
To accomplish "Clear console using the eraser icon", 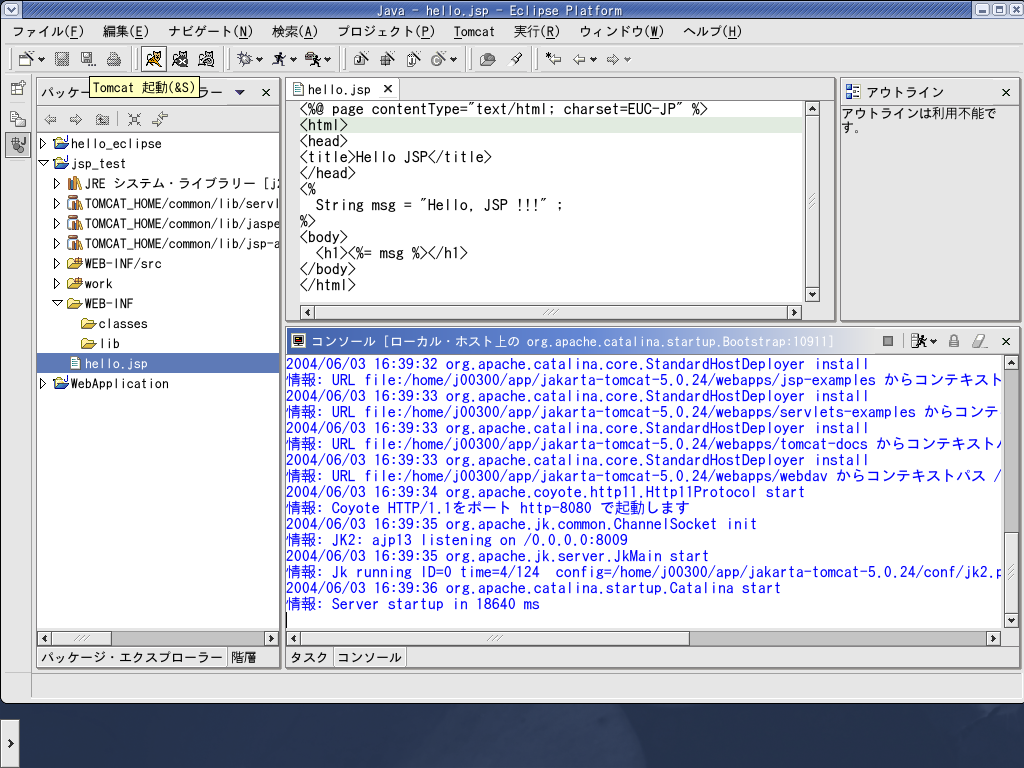I will click(x=980, y=341).
